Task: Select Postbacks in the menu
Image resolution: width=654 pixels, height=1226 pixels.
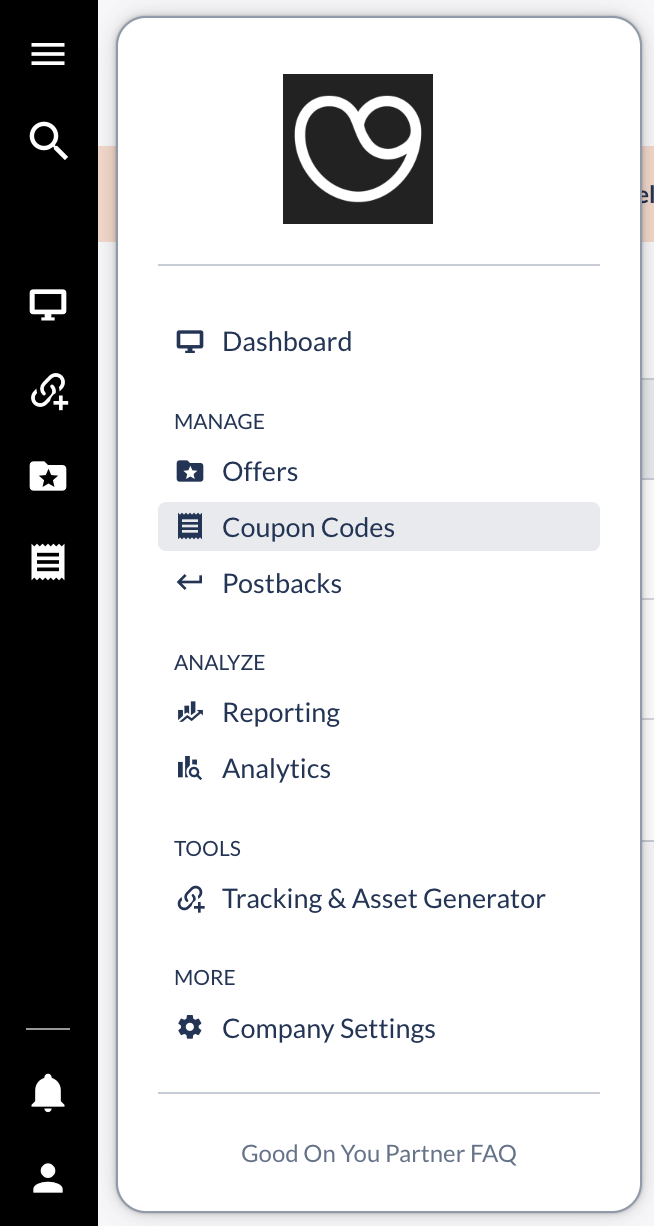Action: tap(282, 584)
